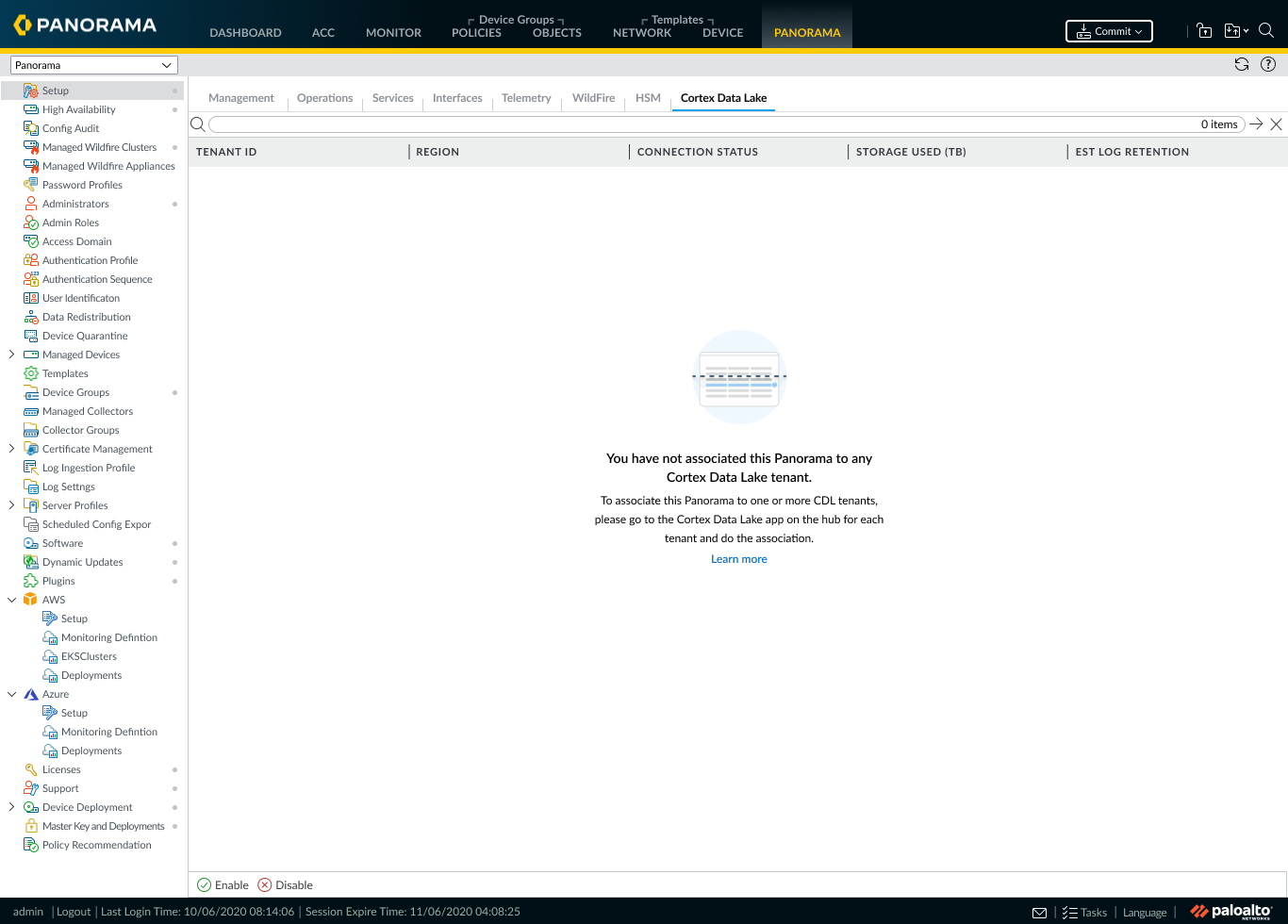1288x924 pixels.
Task: Select EKSClusters under AWS
Action: click(89, 656)
